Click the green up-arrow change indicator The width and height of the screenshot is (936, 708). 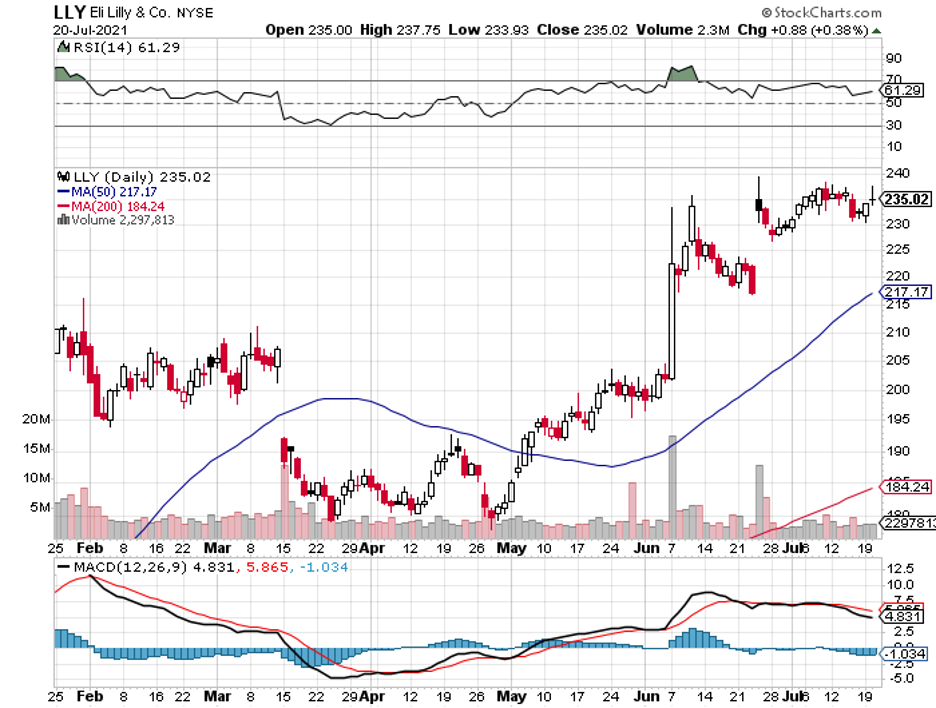876,30
